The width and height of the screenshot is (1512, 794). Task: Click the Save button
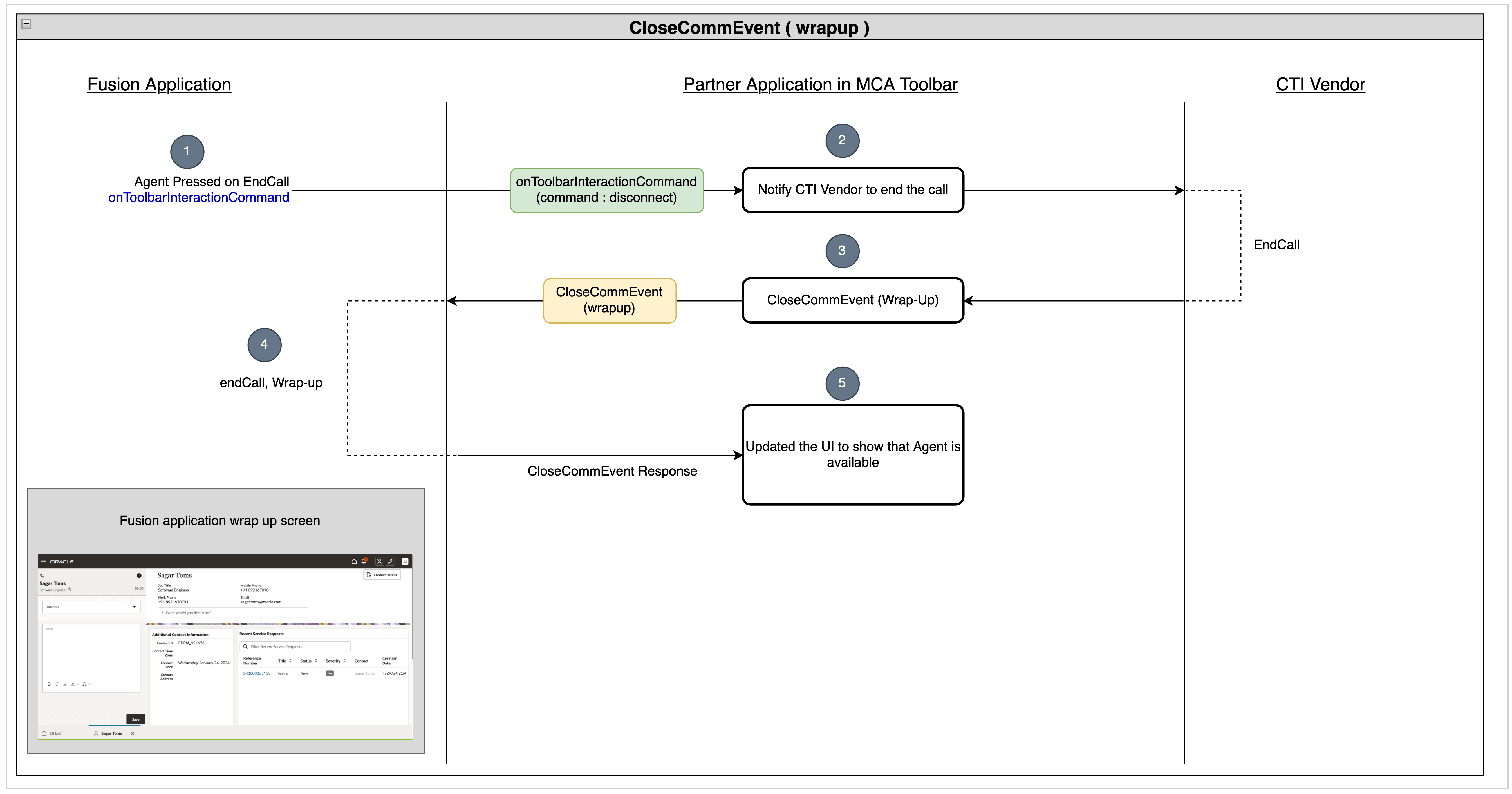[x=136, y=719]
